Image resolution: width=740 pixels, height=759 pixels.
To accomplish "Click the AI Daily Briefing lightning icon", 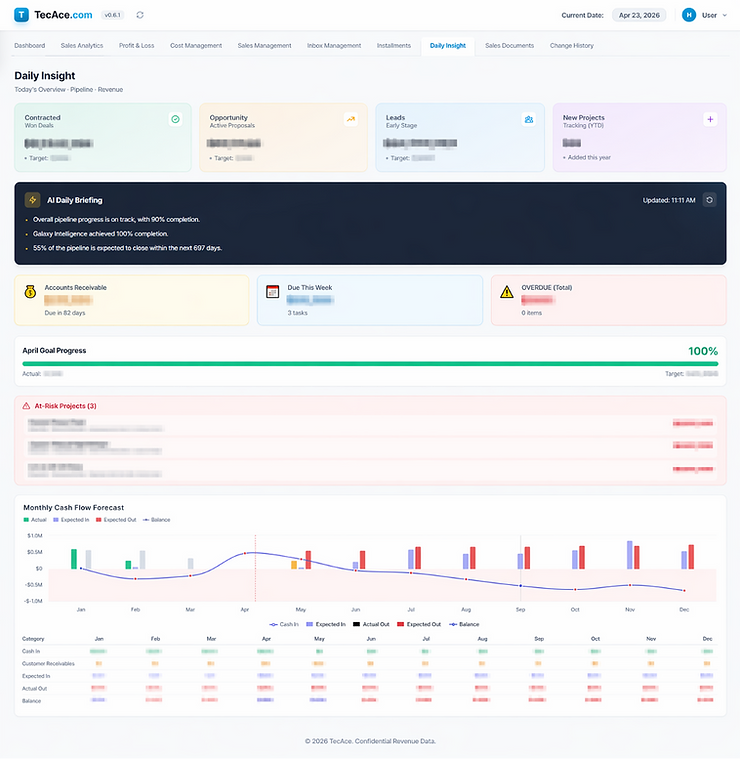I will (32, 200).
